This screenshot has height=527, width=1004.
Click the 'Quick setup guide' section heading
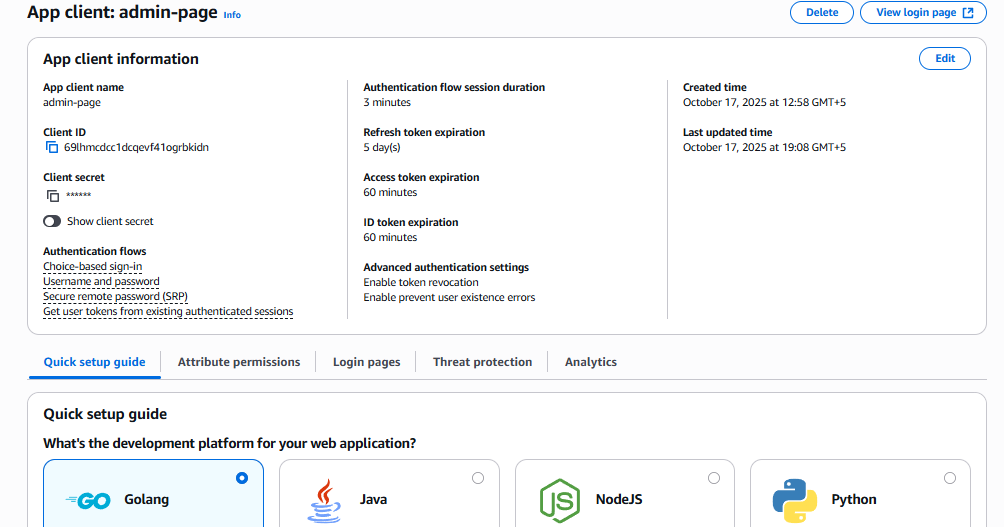[105, 414]
